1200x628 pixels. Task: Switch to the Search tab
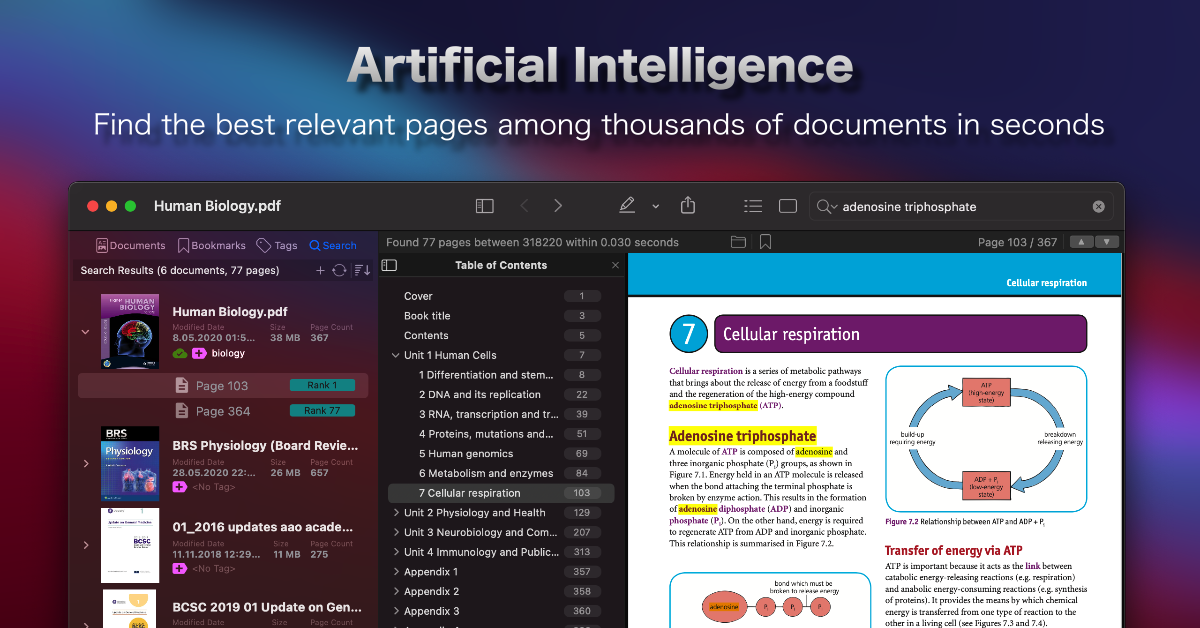pyautogui.click(x=333, y=245)
